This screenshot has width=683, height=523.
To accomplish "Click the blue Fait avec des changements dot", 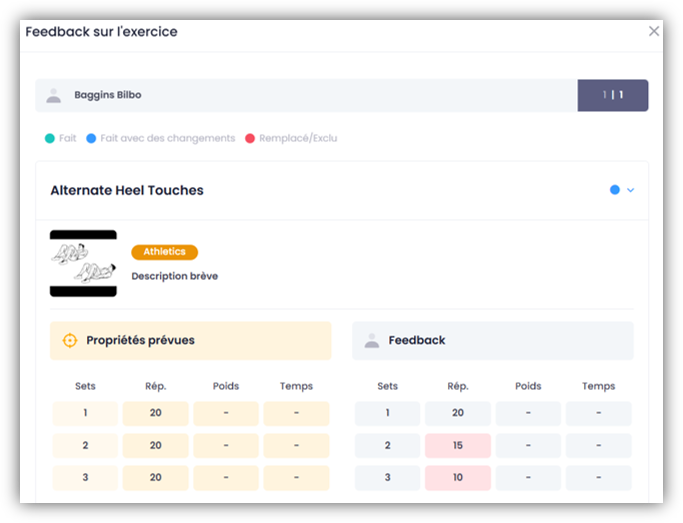I will point(91,138).
